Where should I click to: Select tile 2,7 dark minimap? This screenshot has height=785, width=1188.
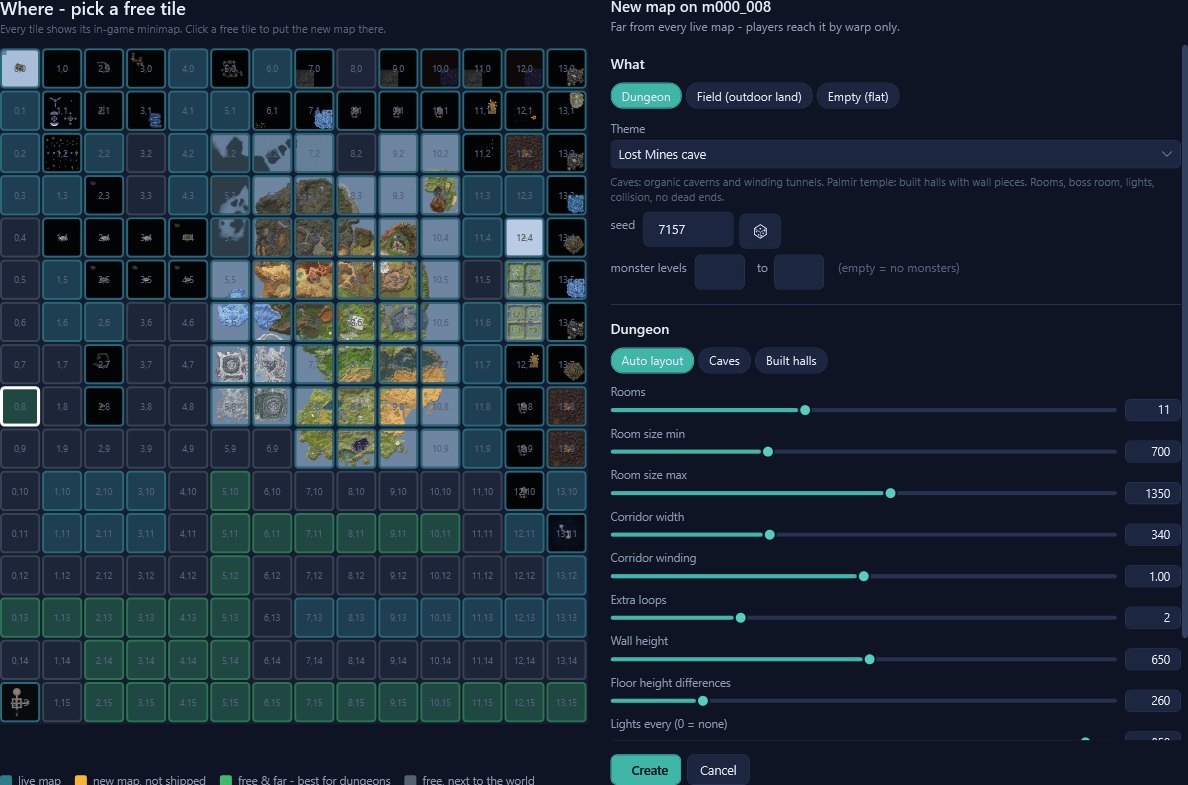click(104, 364)
